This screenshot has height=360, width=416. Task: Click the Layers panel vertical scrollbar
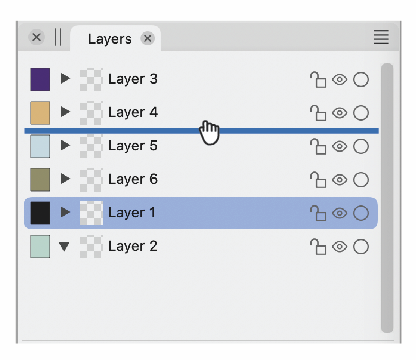pyautogui.click(x=387, y=198)
